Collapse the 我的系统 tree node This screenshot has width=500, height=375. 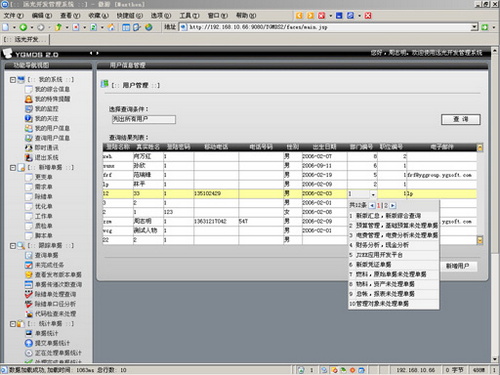(x=13, y=80)
